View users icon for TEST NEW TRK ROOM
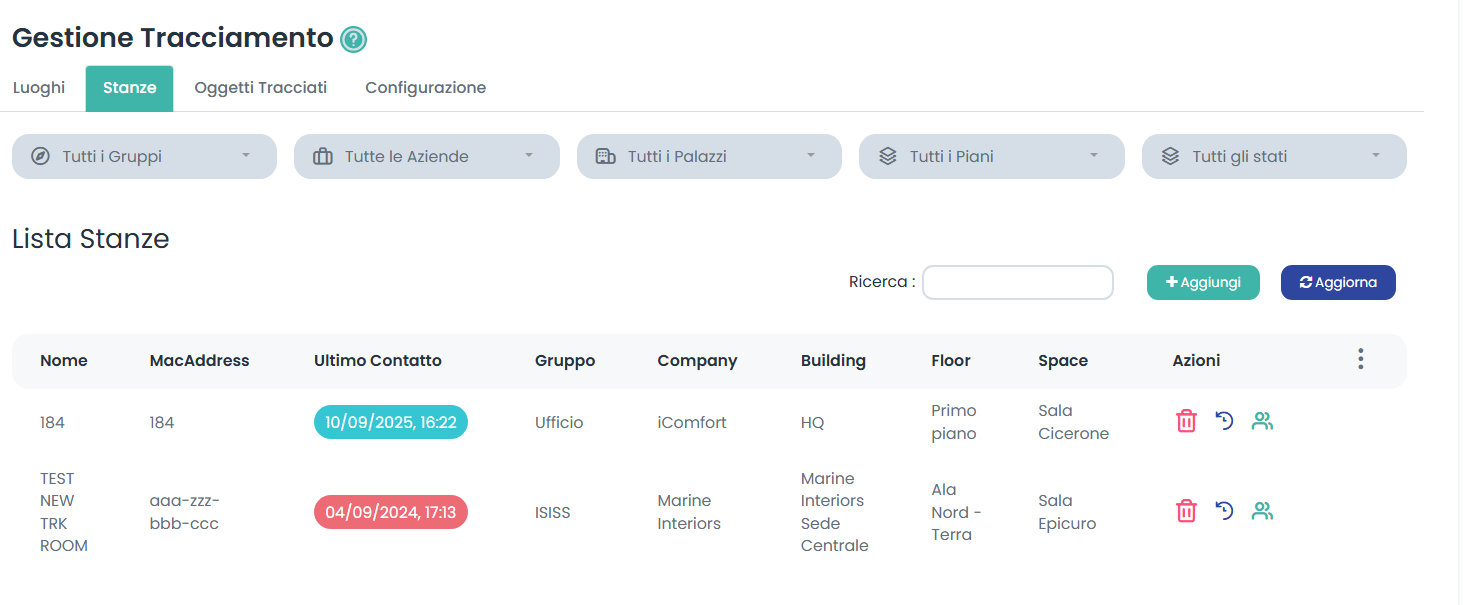 click(x=1262, y=511)
